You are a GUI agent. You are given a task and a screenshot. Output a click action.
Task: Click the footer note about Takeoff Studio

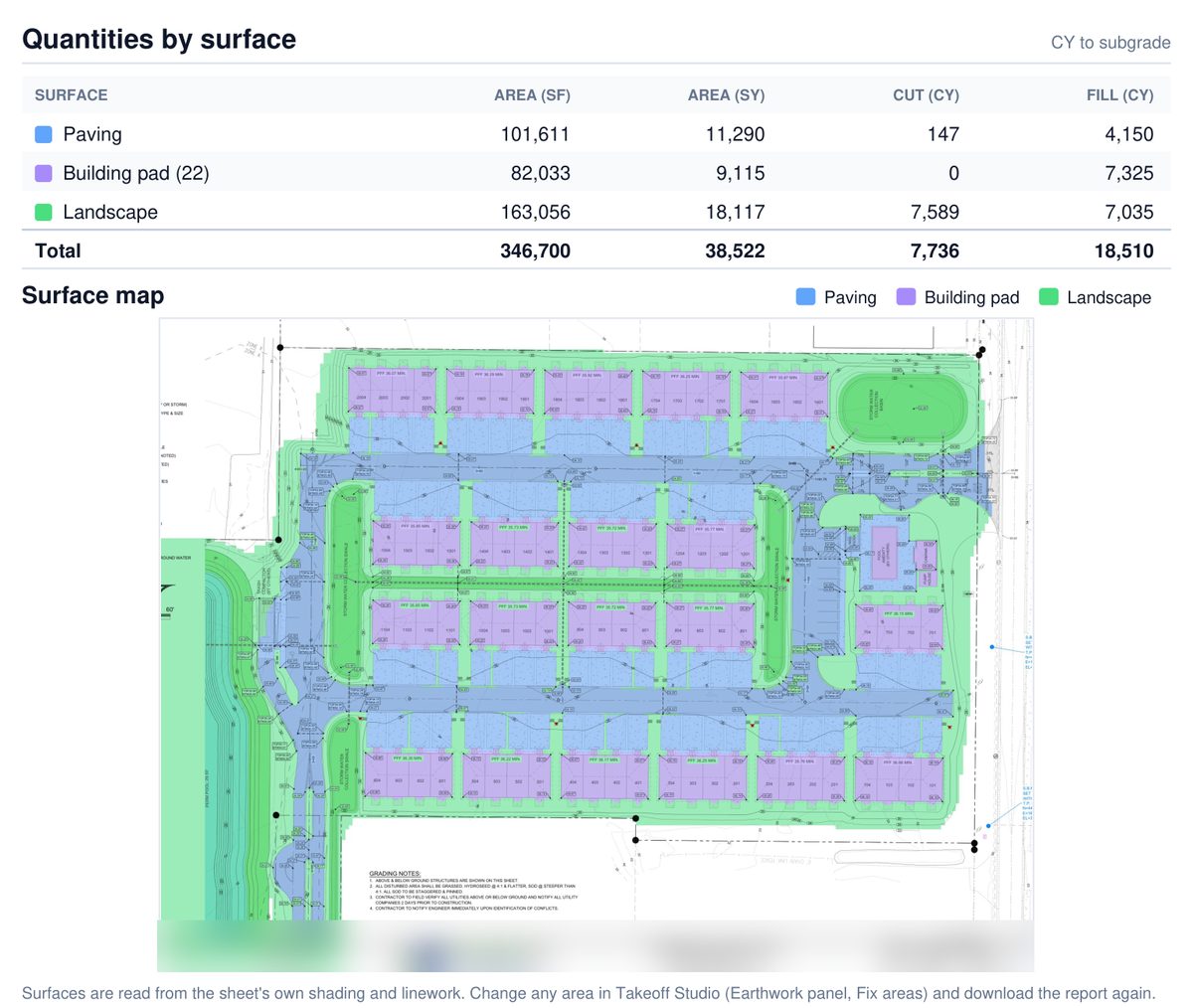point(589,993)
